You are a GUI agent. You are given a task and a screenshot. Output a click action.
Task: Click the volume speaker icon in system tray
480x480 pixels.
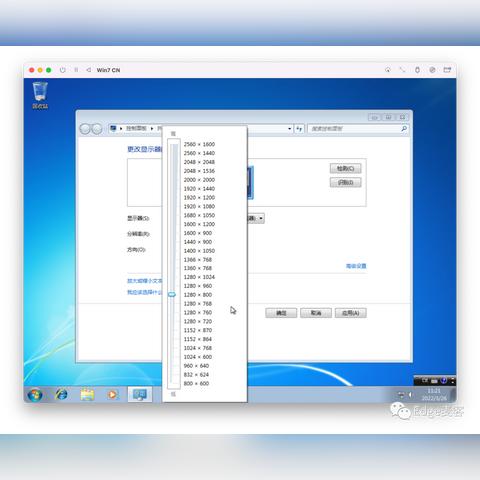point(411,395)
